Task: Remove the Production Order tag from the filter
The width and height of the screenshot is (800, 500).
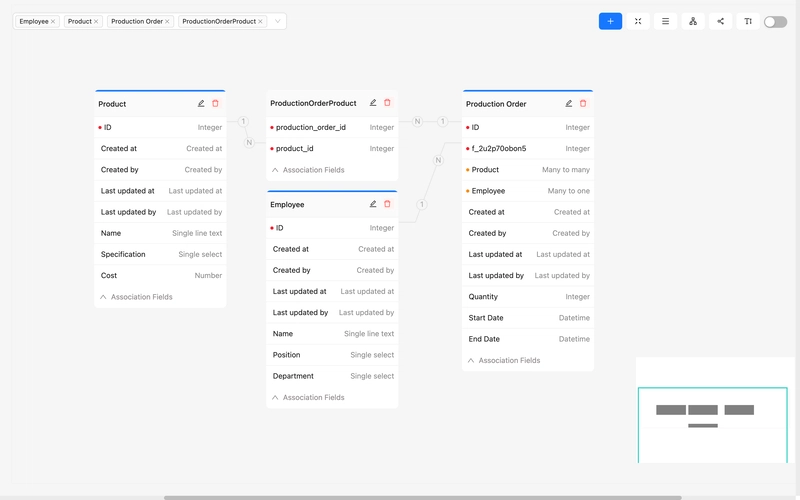Action: pos(167,21)
